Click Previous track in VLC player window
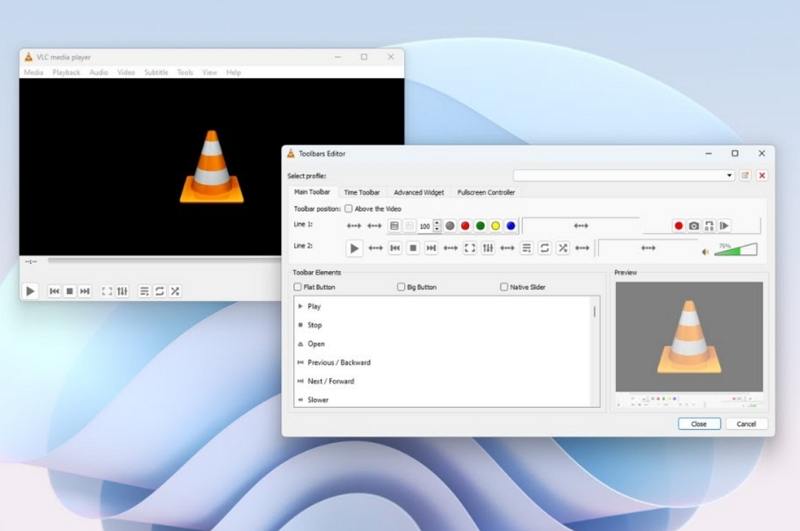Image resolution: width=800 pixels, height=531 pixels. pos(54,291)
